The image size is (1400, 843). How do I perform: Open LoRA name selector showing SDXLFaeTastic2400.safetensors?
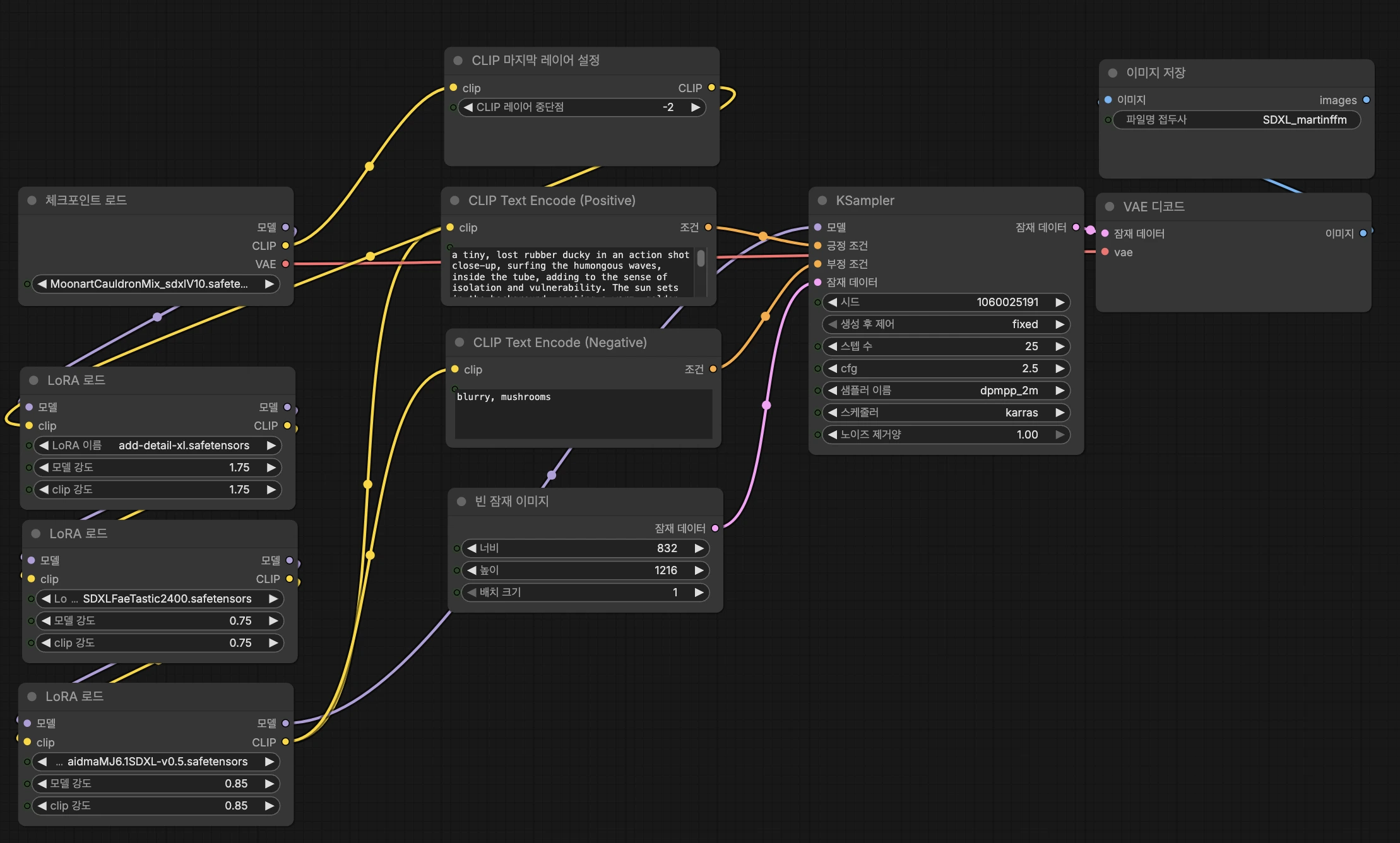pyautogui.click(x=160, y=599)
